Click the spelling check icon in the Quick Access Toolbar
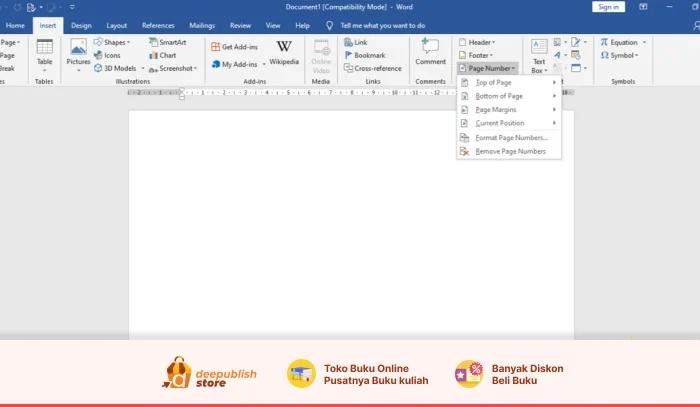 tap(31, 7)
